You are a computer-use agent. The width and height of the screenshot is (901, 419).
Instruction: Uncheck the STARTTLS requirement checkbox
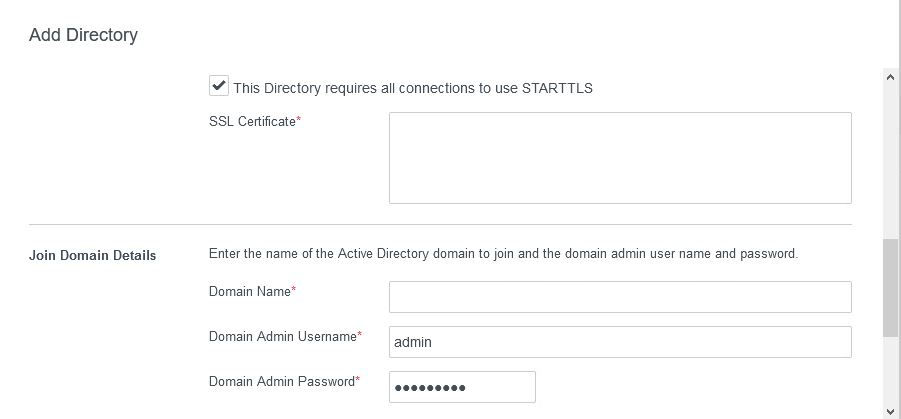[x=219, y=86]
